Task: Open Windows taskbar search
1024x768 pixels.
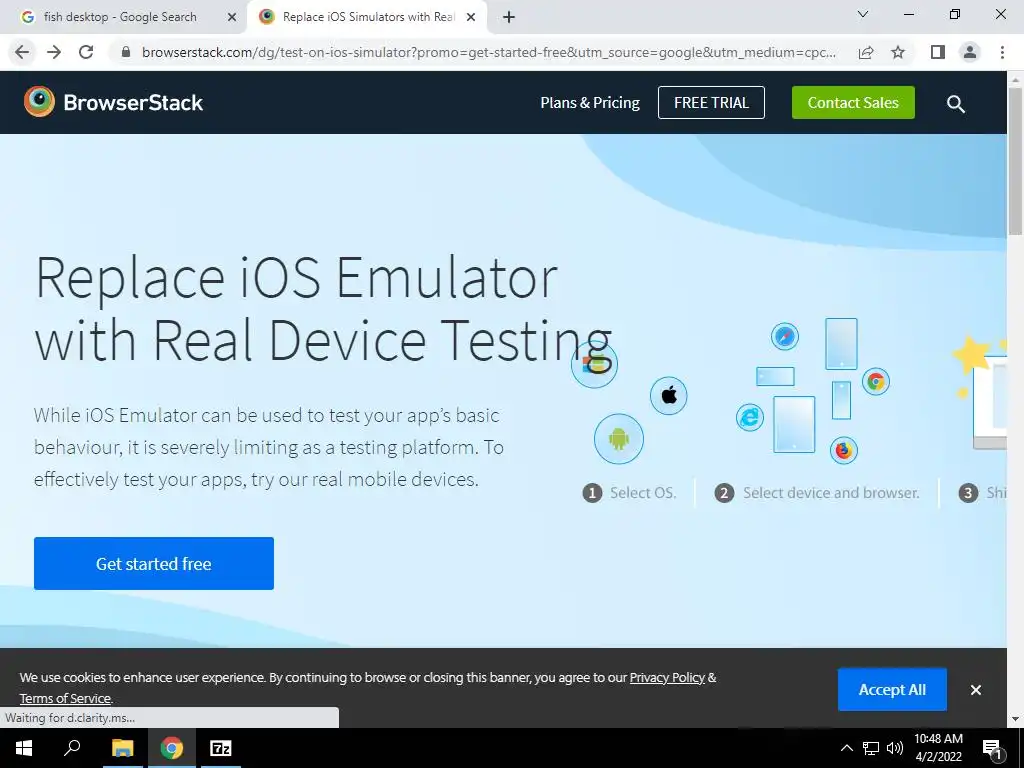Action: click(x=72, y=748)
